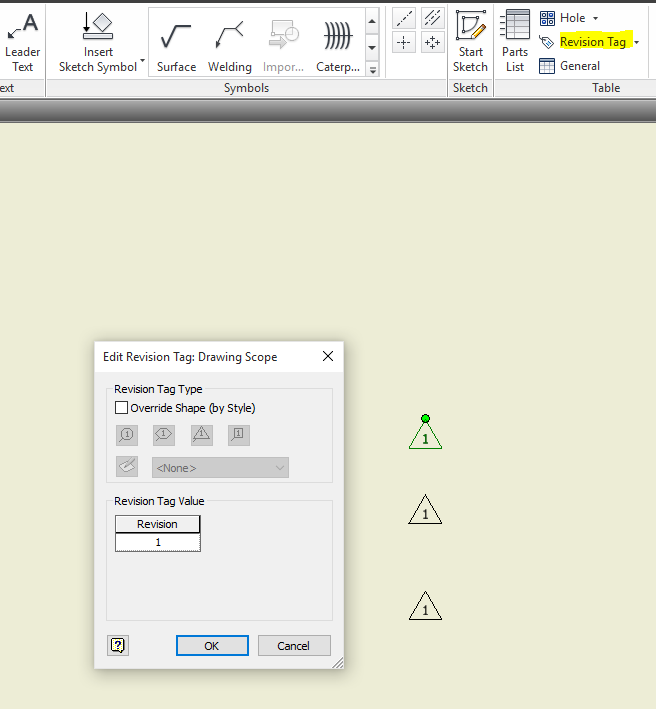Click the user-defined sketch symbol shape button

127,466
